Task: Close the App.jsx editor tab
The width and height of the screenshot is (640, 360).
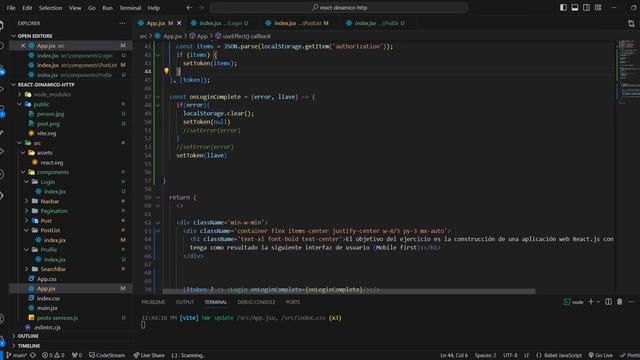Action: tap(179, 23)
